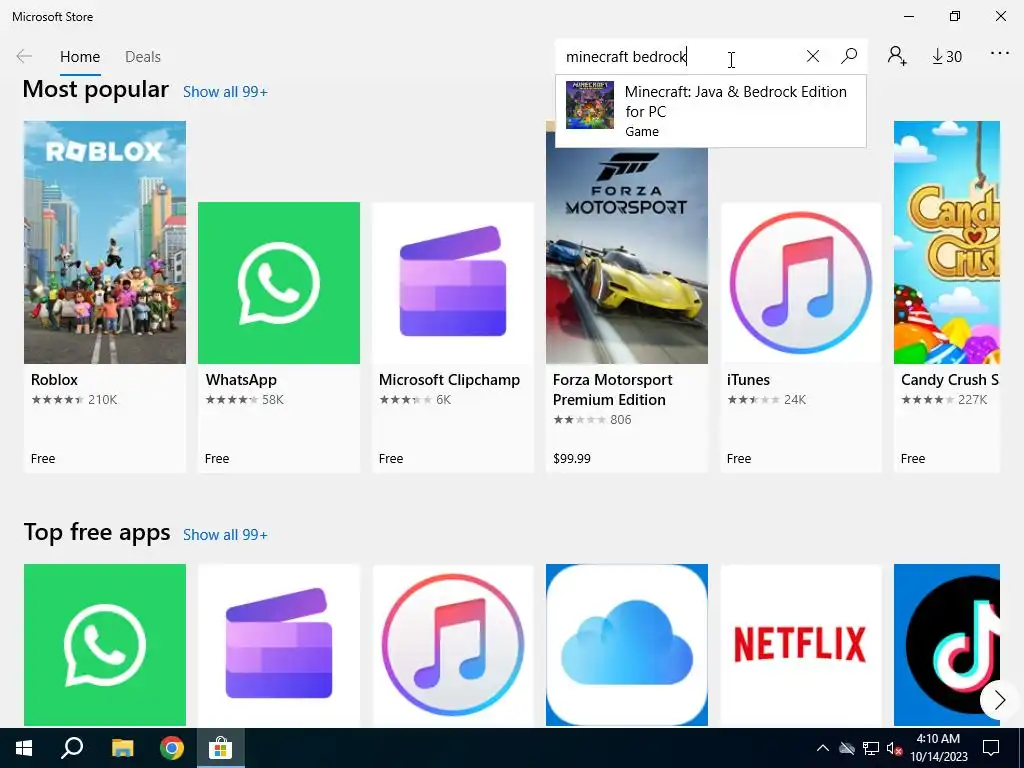Show all Most popular apps
The width and height of the screenshot is (1024, 768).
coord(225,92)
